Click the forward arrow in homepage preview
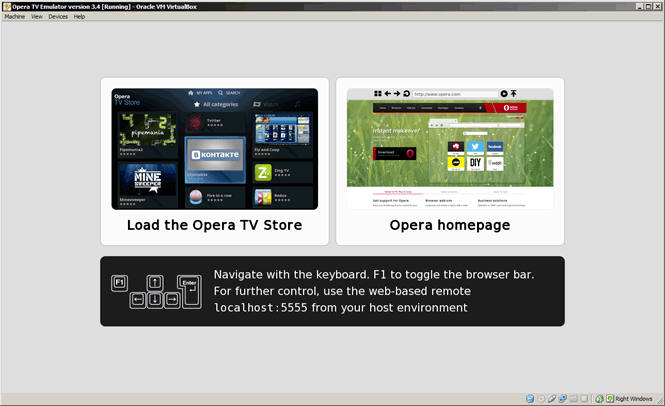This screenshot has height=406, width=665. coord(397,93)
